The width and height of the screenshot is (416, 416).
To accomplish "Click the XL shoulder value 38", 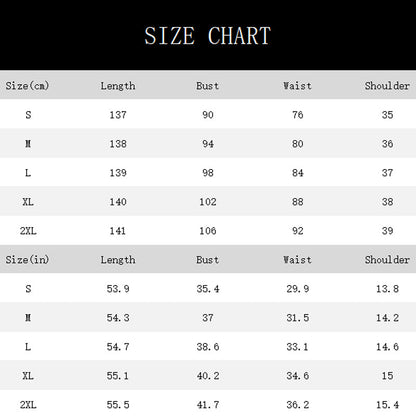I will point(387,202).
